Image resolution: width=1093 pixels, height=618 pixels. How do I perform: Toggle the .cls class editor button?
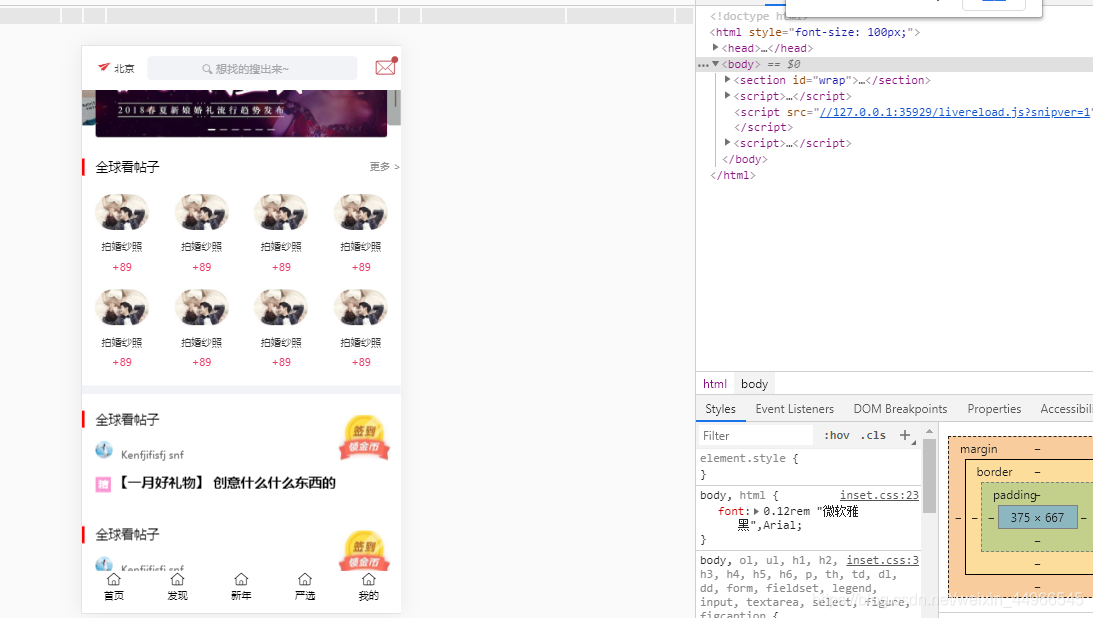tap(873, 435)
